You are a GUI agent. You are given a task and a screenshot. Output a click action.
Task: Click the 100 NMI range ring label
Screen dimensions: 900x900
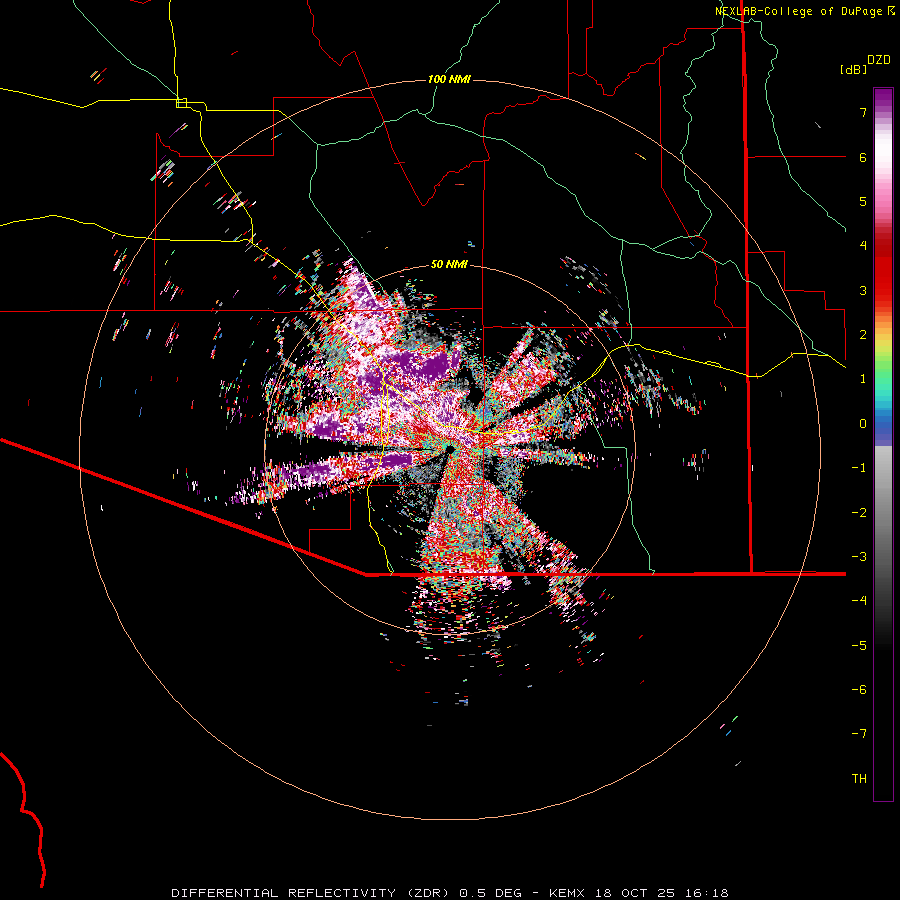point(449,79)
